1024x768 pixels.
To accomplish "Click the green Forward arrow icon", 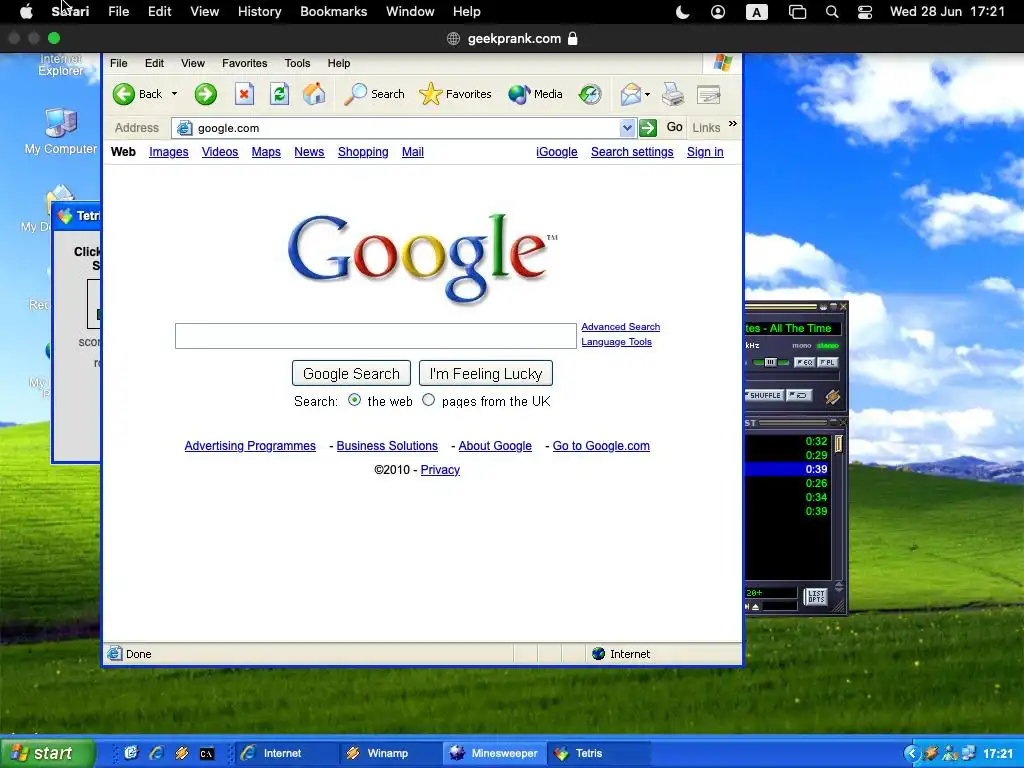I will coord(205,94).
